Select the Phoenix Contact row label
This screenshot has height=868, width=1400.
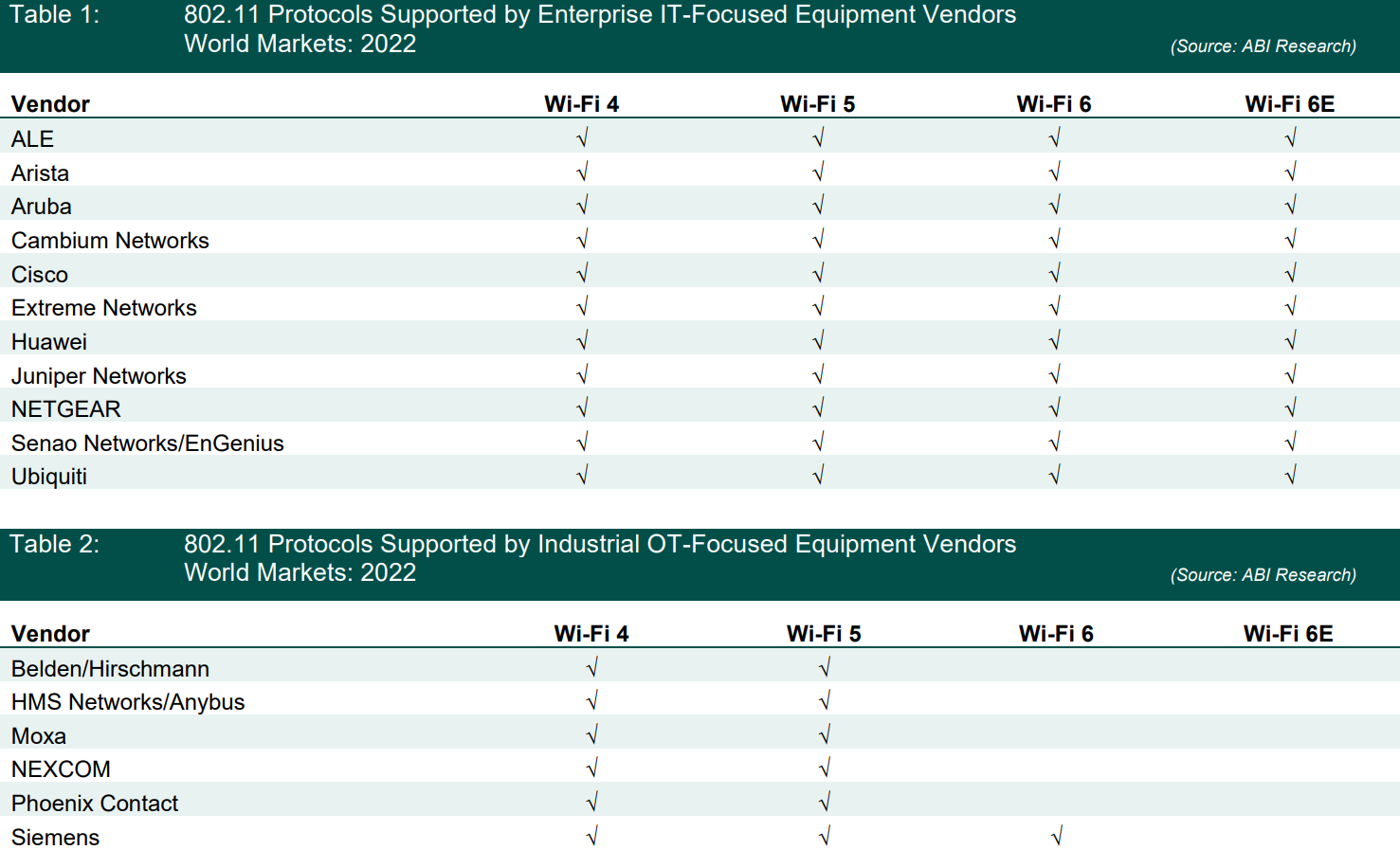pyautogui.click(x=95, y=804)
